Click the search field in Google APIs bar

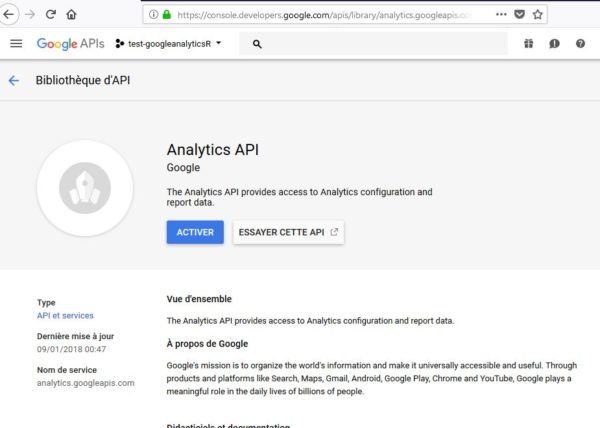[373, 44]
